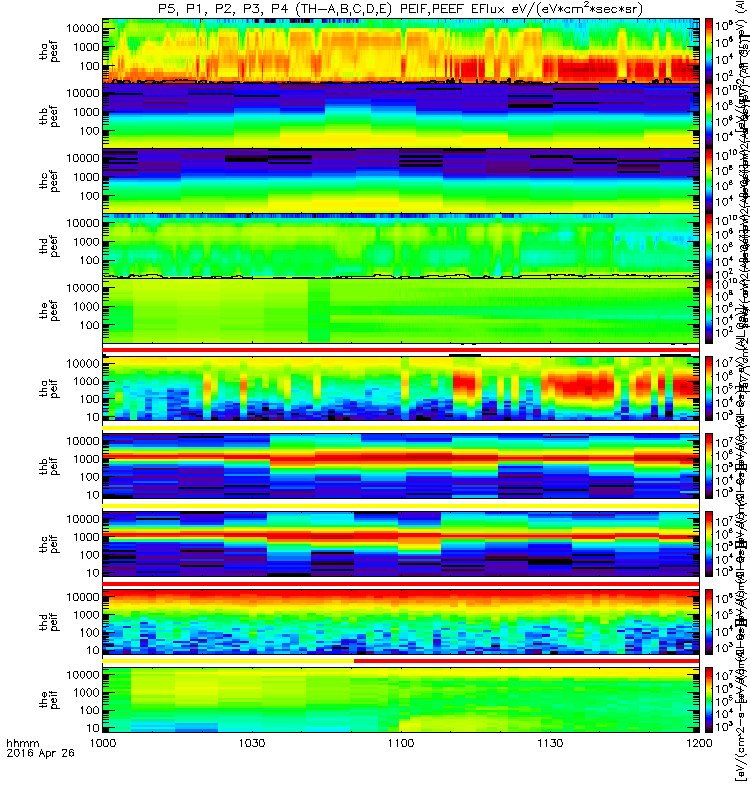Viewport: 750px width, 800px height.
Task: Click the '1130' time label on bottom axis
Action: [550, 743]
